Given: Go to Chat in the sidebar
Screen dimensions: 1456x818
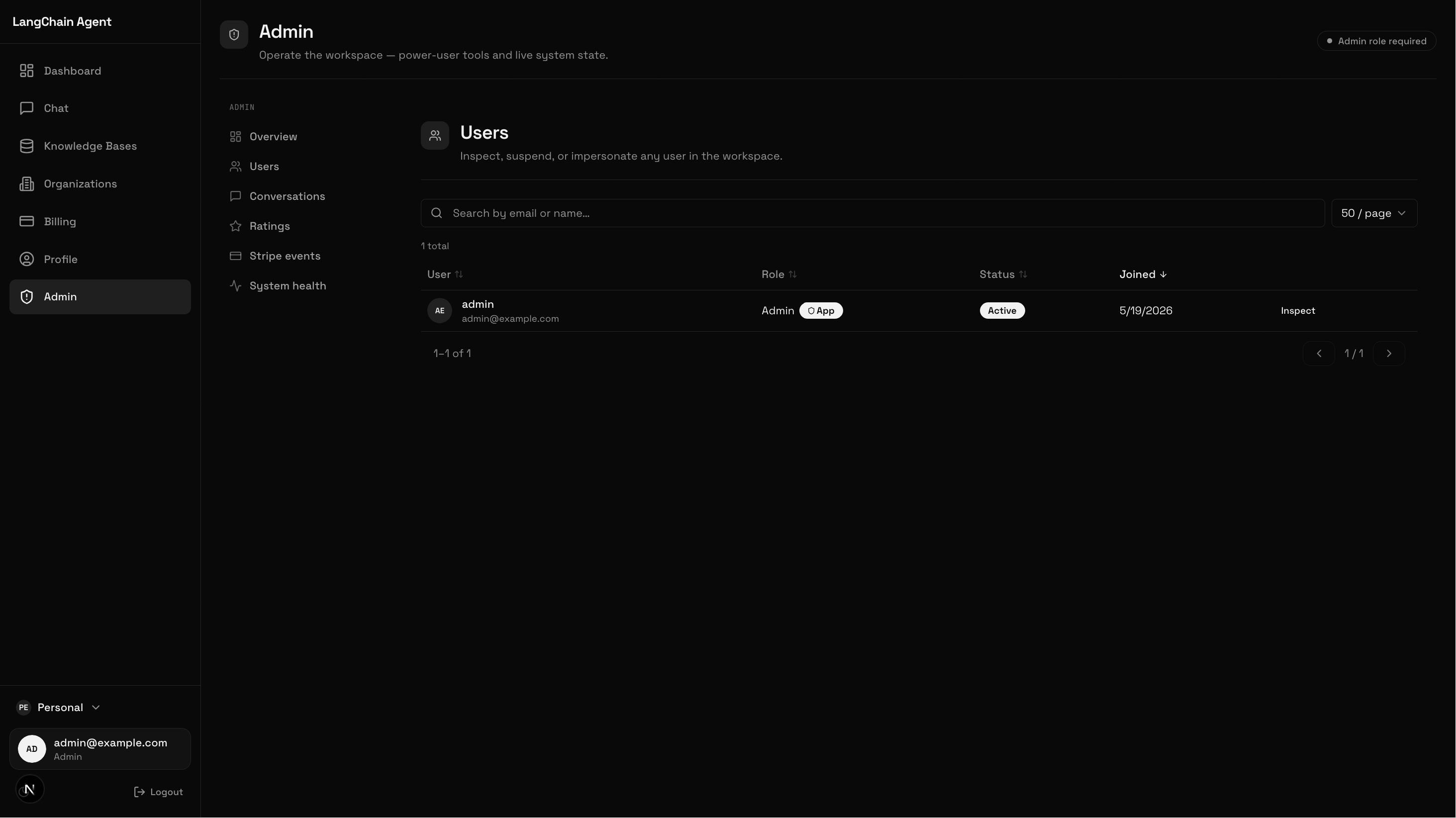Looking at the screenshot, I should coord(100,108).
